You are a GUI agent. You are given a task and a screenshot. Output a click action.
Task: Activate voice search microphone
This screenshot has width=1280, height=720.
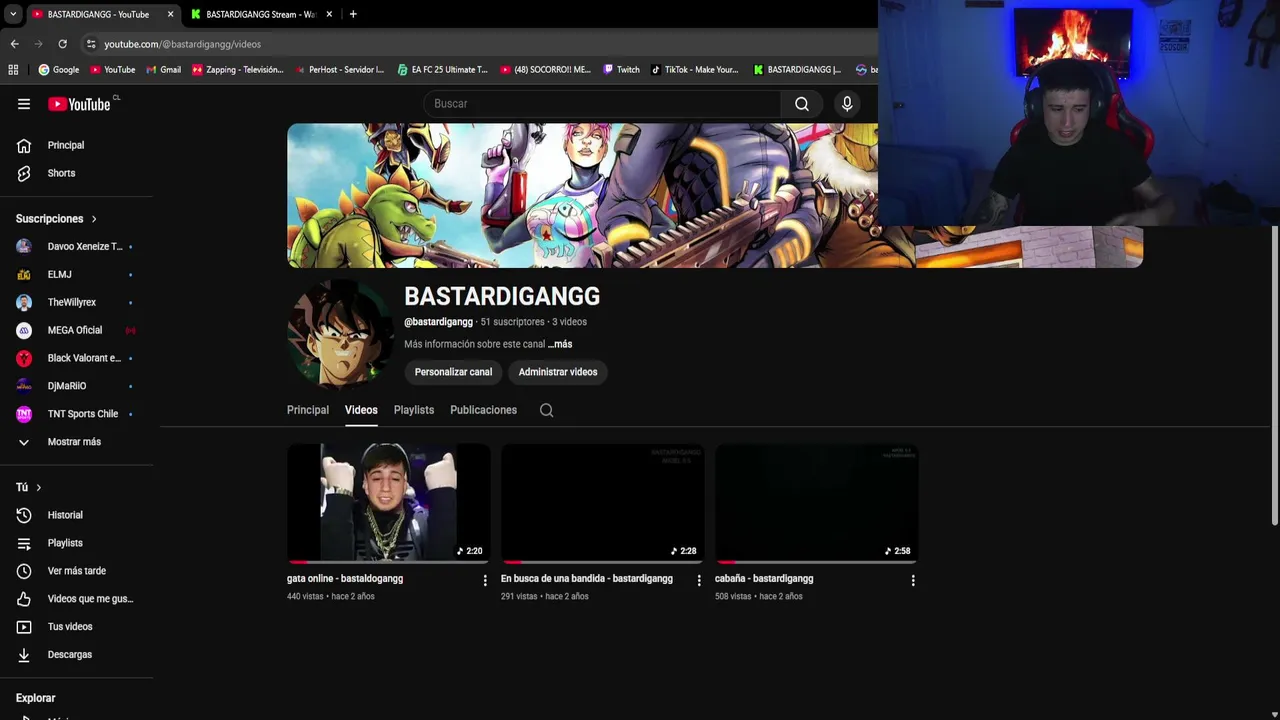(x=847, y=104)
